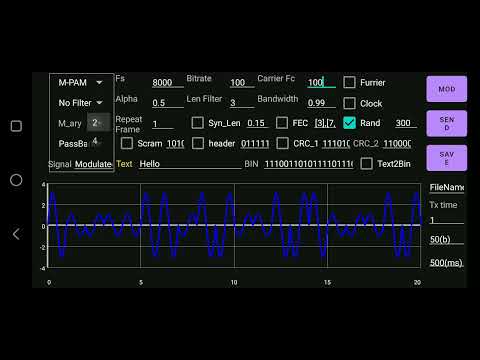Screen dimensions: 480x360
Task: Edit the Text field containing Hello
Action: click(x=190, y=164)
